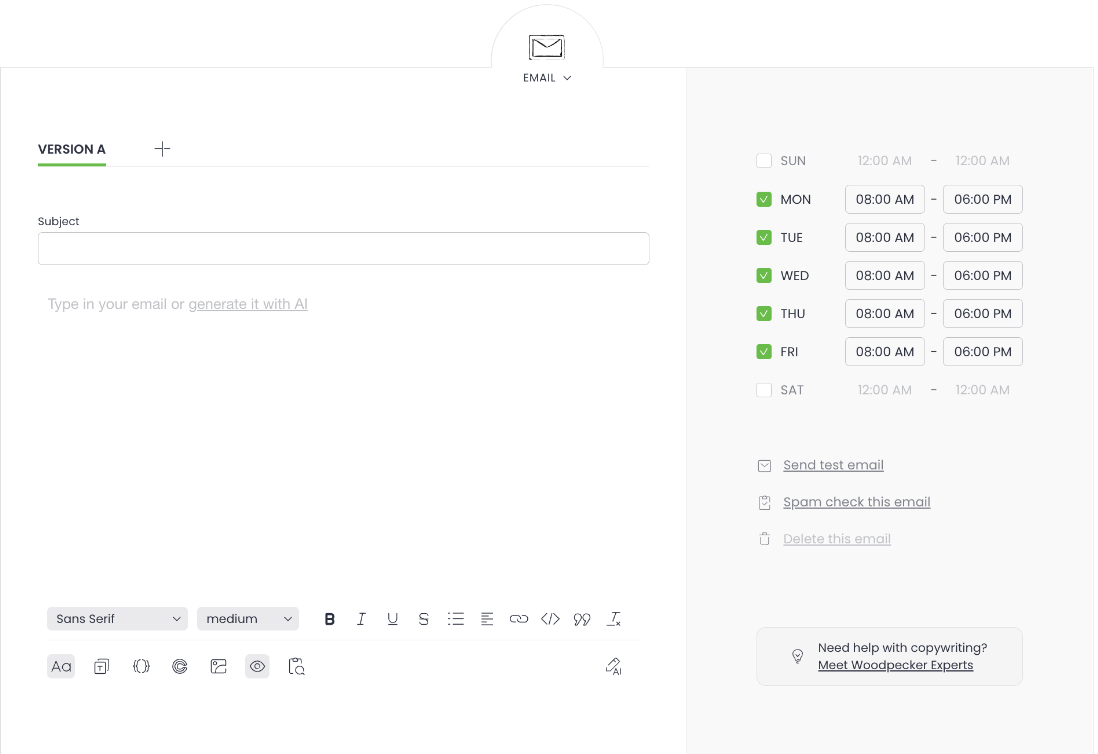Add a new version with the plus button
This screenshot has width=1098, height=754.
[x=162, y=148]
